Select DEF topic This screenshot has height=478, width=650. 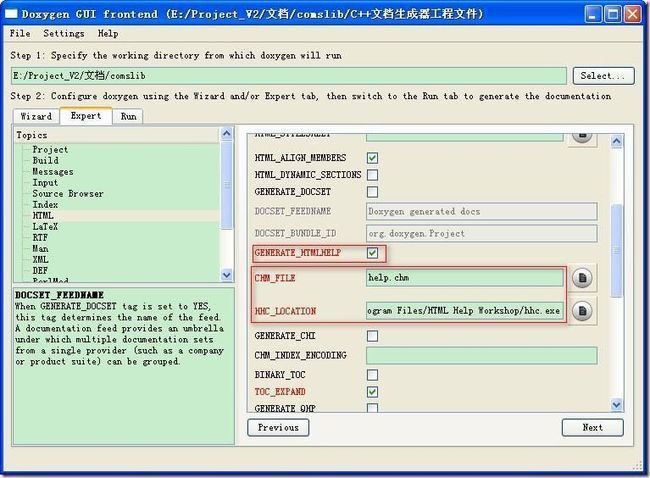tap(40, 271)
